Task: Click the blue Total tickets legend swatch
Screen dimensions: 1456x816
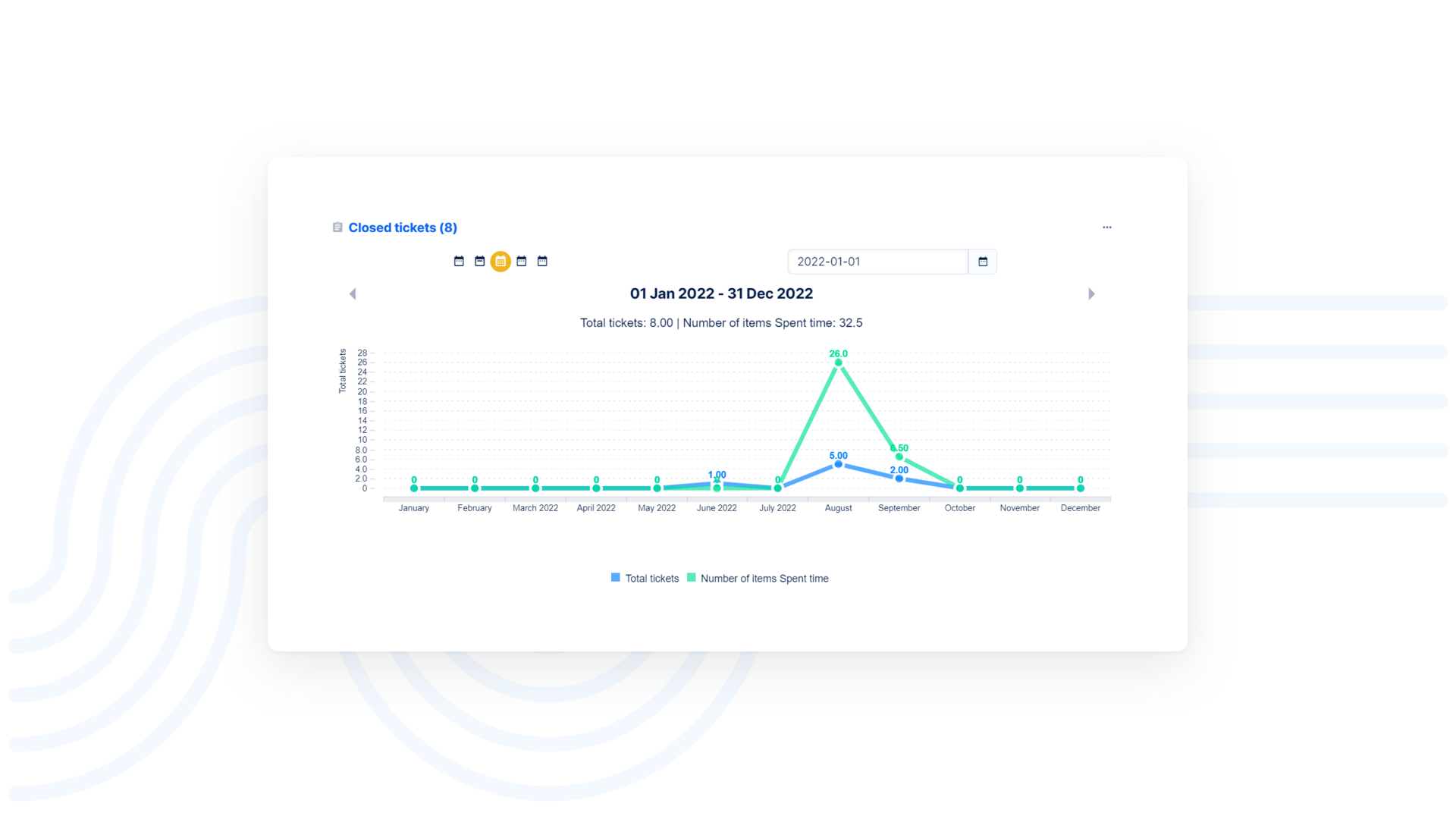Action: [x=616, y=578]
